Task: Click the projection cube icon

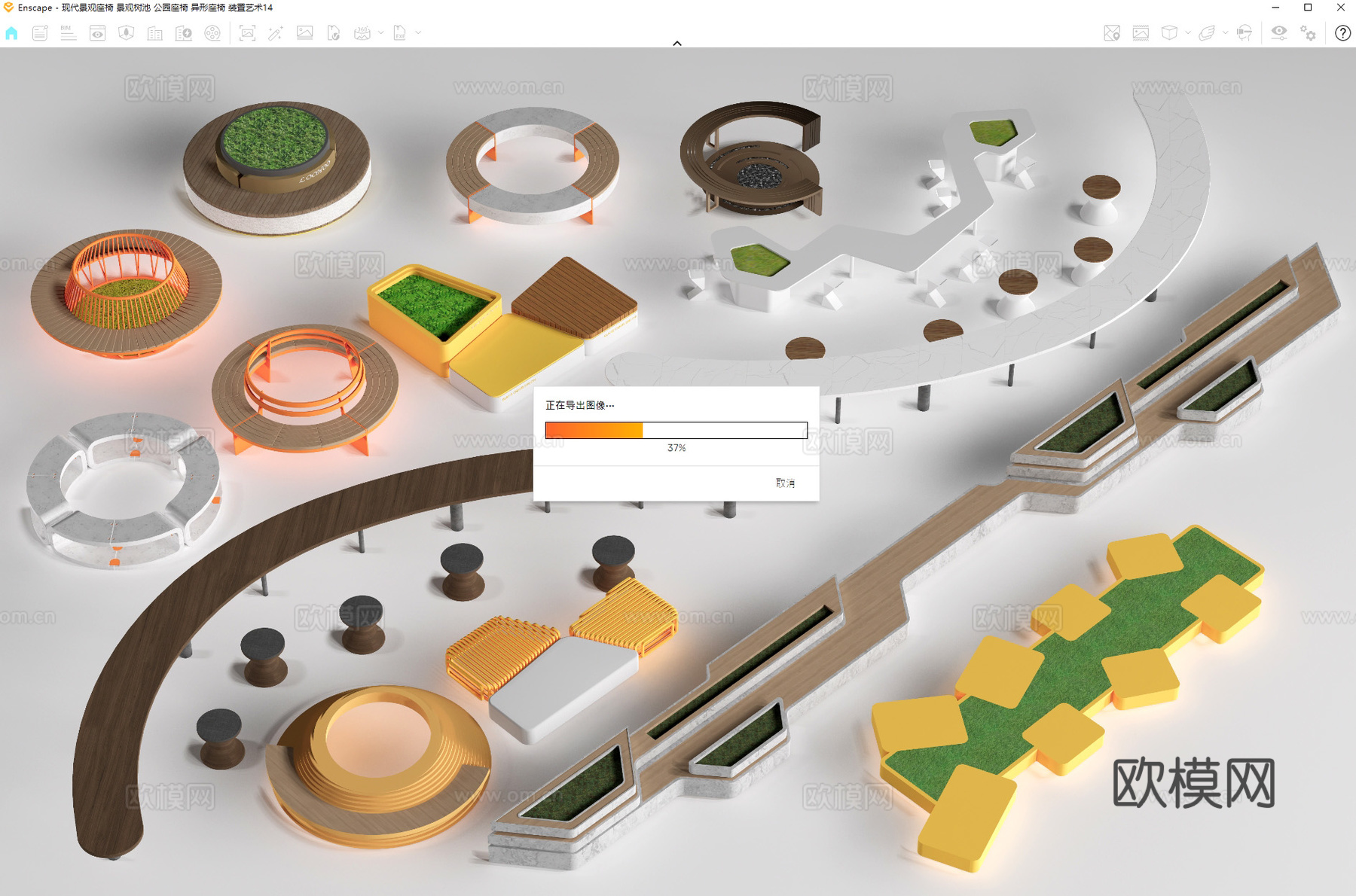Action: coord(1169,33)
